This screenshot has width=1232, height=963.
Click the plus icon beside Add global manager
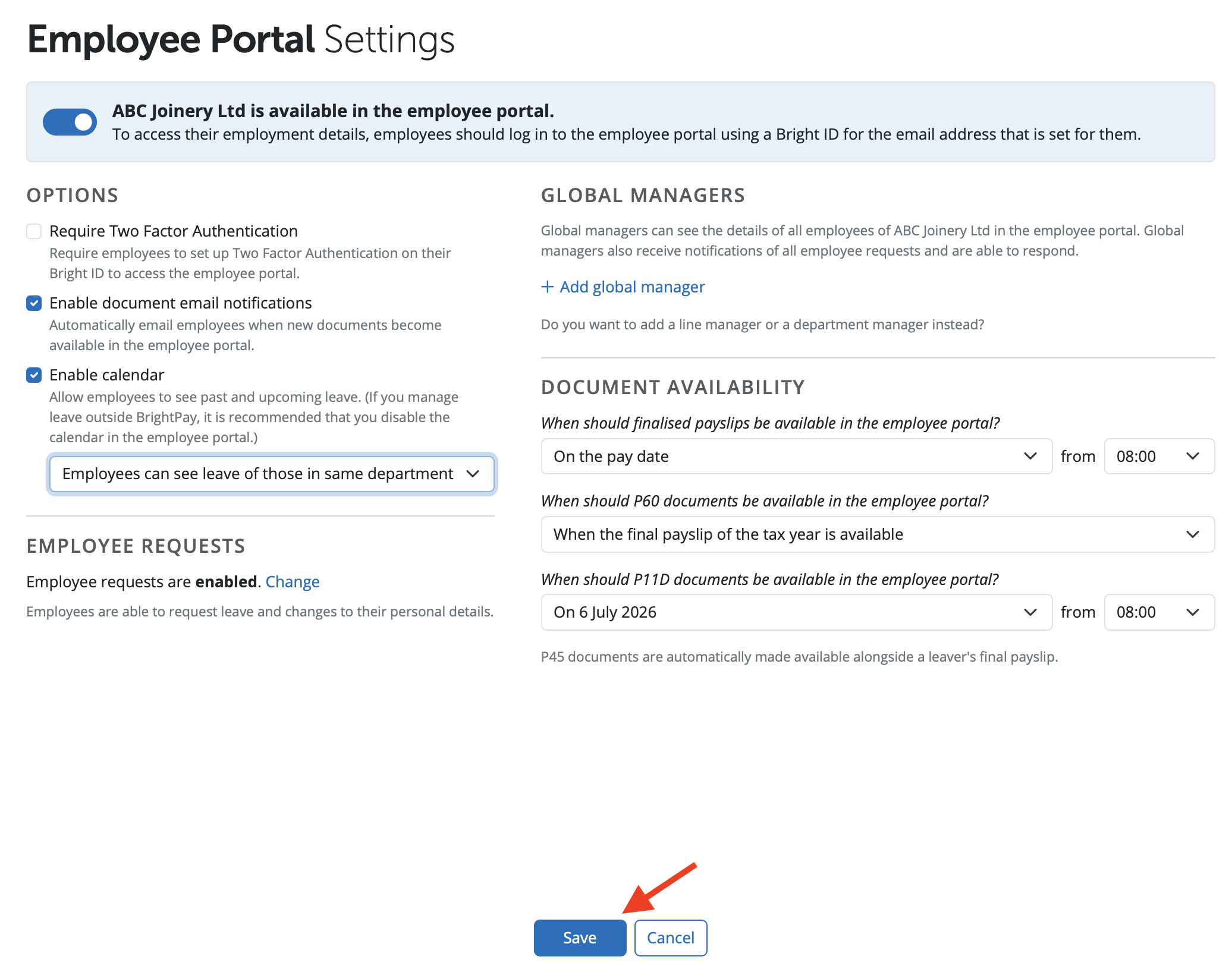[x=547, y=287]
